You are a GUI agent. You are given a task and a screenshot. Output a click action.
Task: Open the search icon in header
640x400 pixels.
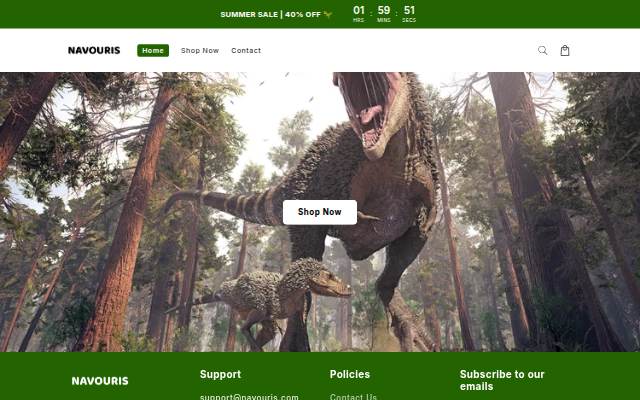click(542, 51)
